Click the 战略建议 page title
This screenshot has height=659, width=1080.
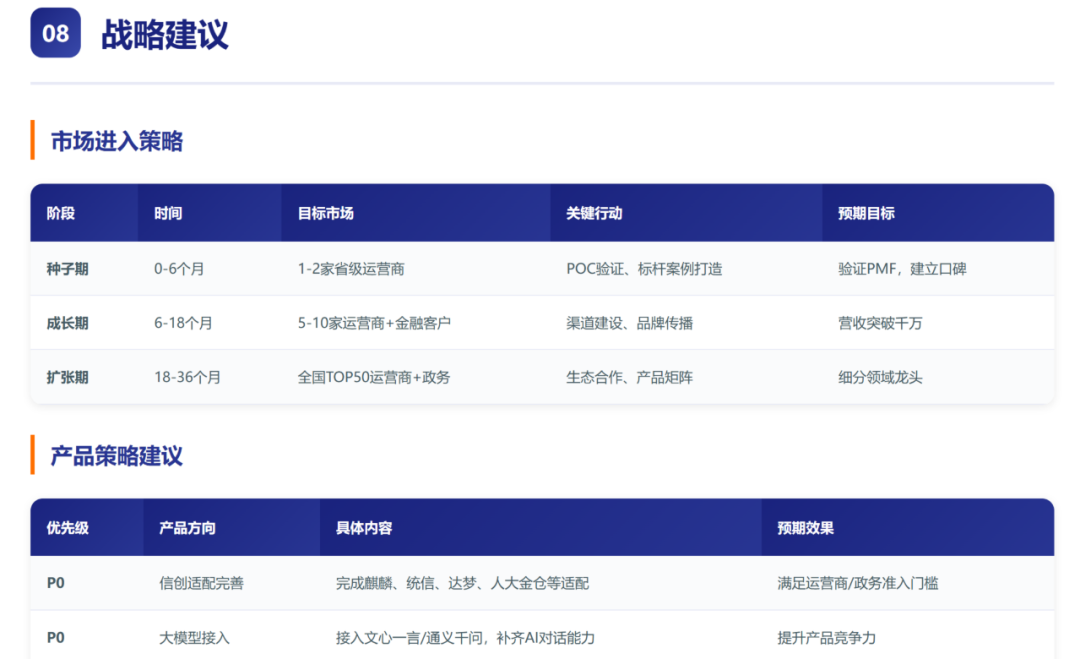coord(164,35)
